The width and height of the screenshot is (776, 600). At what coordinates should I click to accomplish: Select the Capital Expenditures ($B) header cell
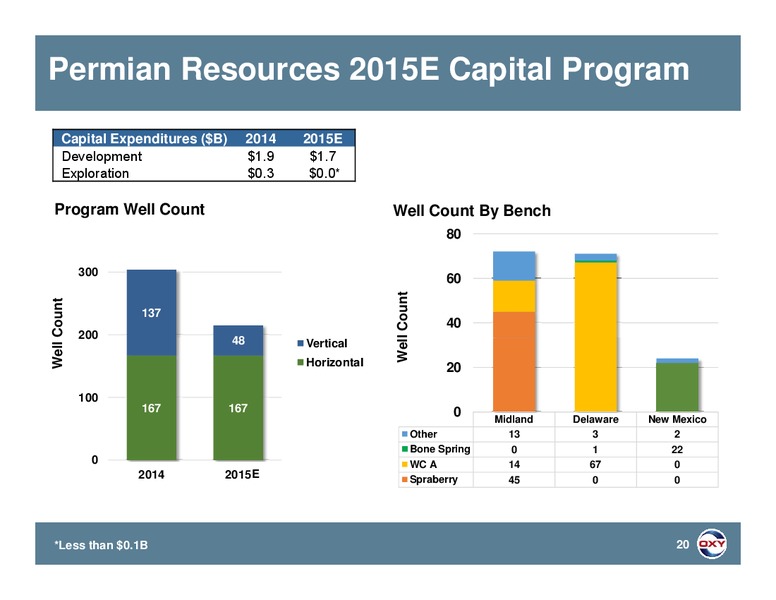pyautogui.click(x=144, y=139)
